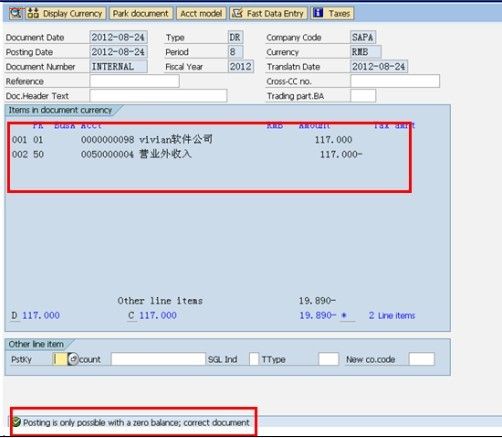Viewport: 502px width, 438px height.
Task: Click the document overview magnifier icon
Action: pyautogui.click(x=16, y=13)
